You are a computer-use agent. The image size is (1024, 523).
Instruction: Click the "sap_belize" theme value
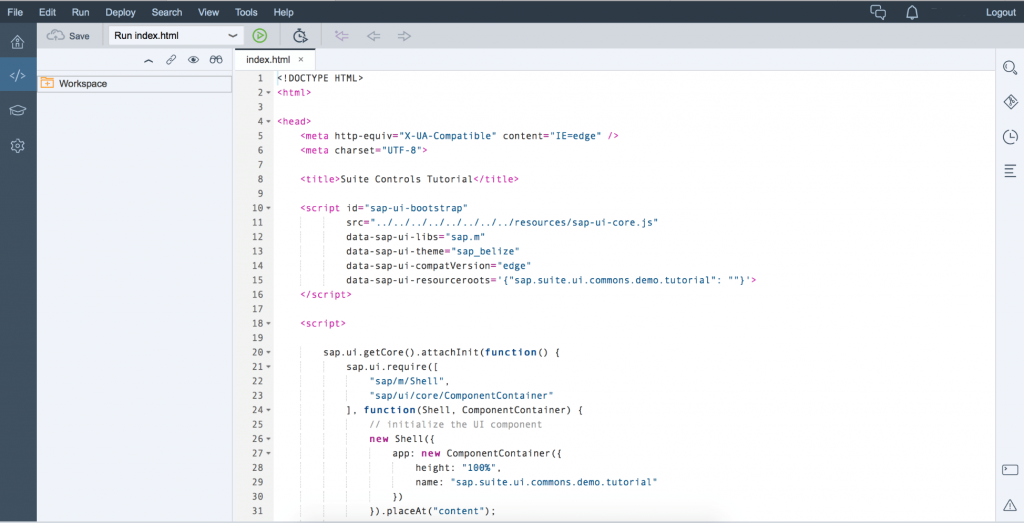(x=485, y=251)
